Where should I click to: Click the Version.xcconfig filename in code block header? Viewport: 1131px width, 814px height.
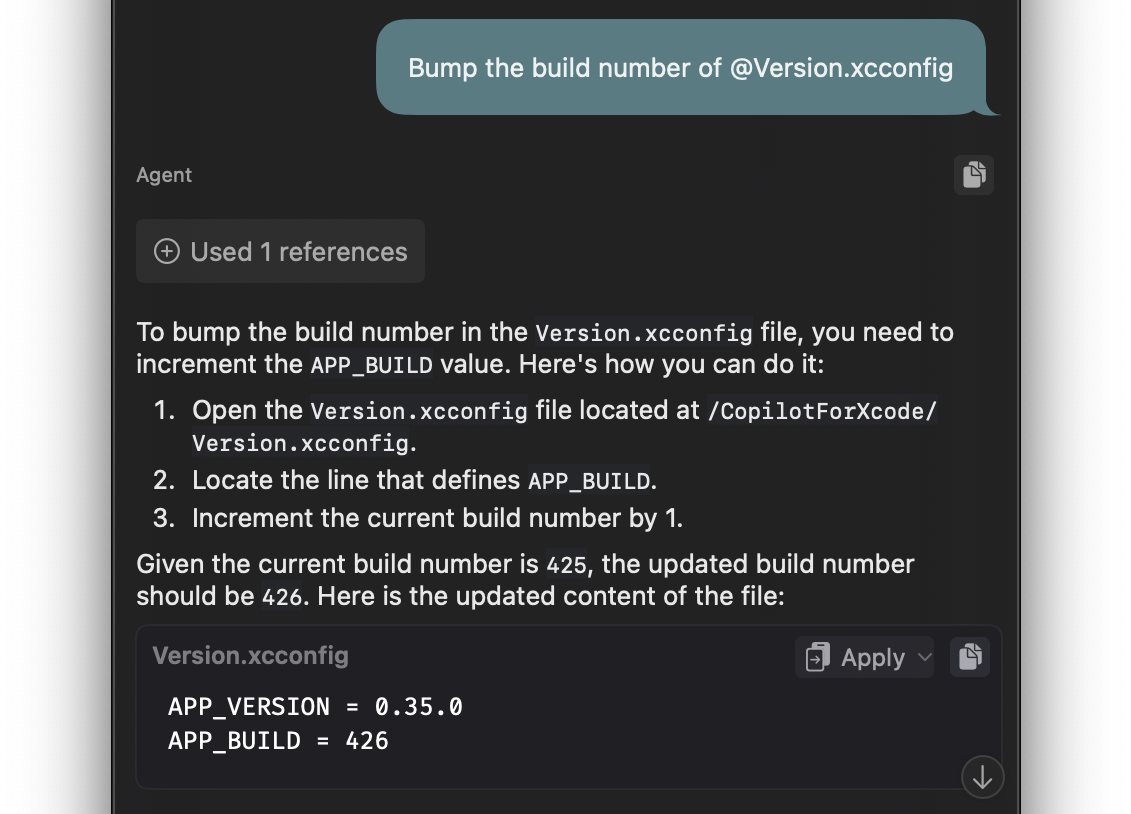coord(250,656)
